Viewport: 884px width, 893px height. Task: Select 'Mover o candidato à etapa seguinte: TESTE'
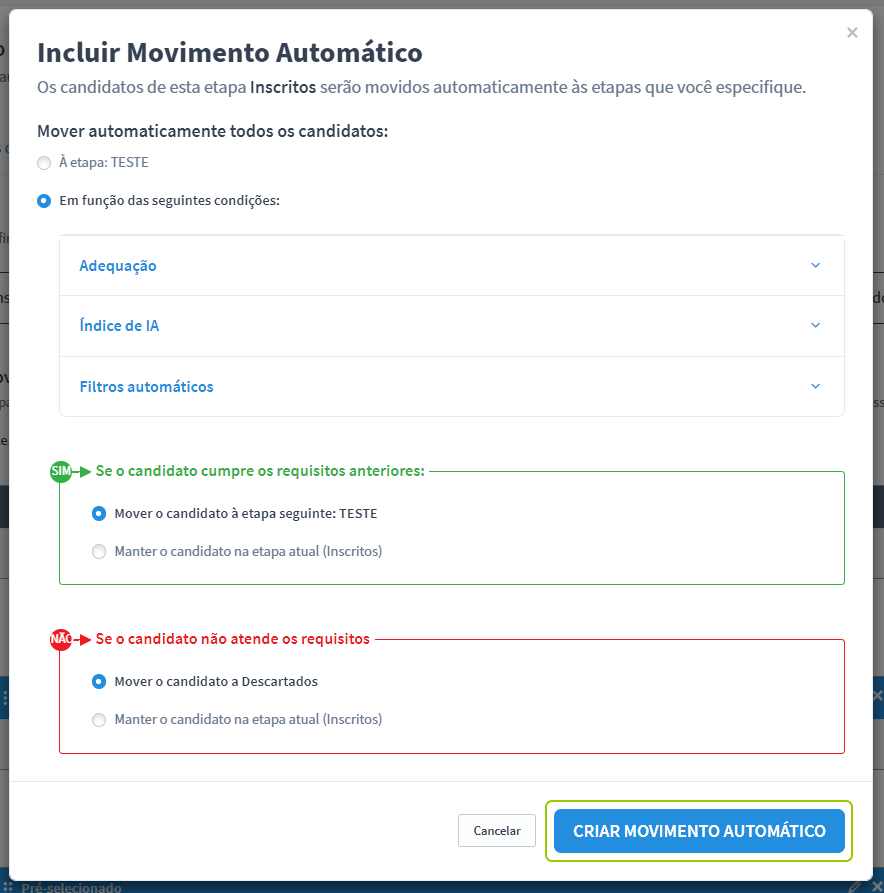(98, 513)
